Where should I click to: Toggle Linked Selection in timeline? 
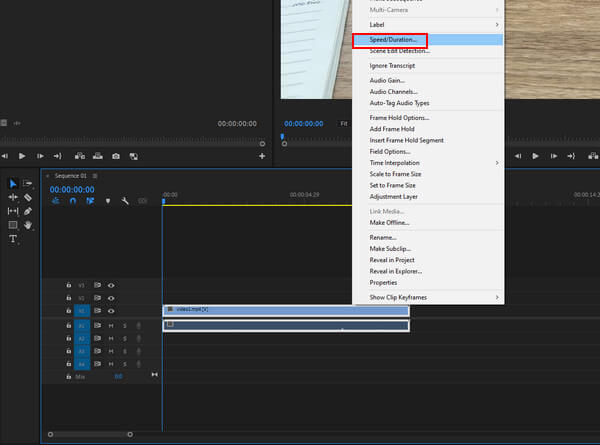click(x=90, y=201)
